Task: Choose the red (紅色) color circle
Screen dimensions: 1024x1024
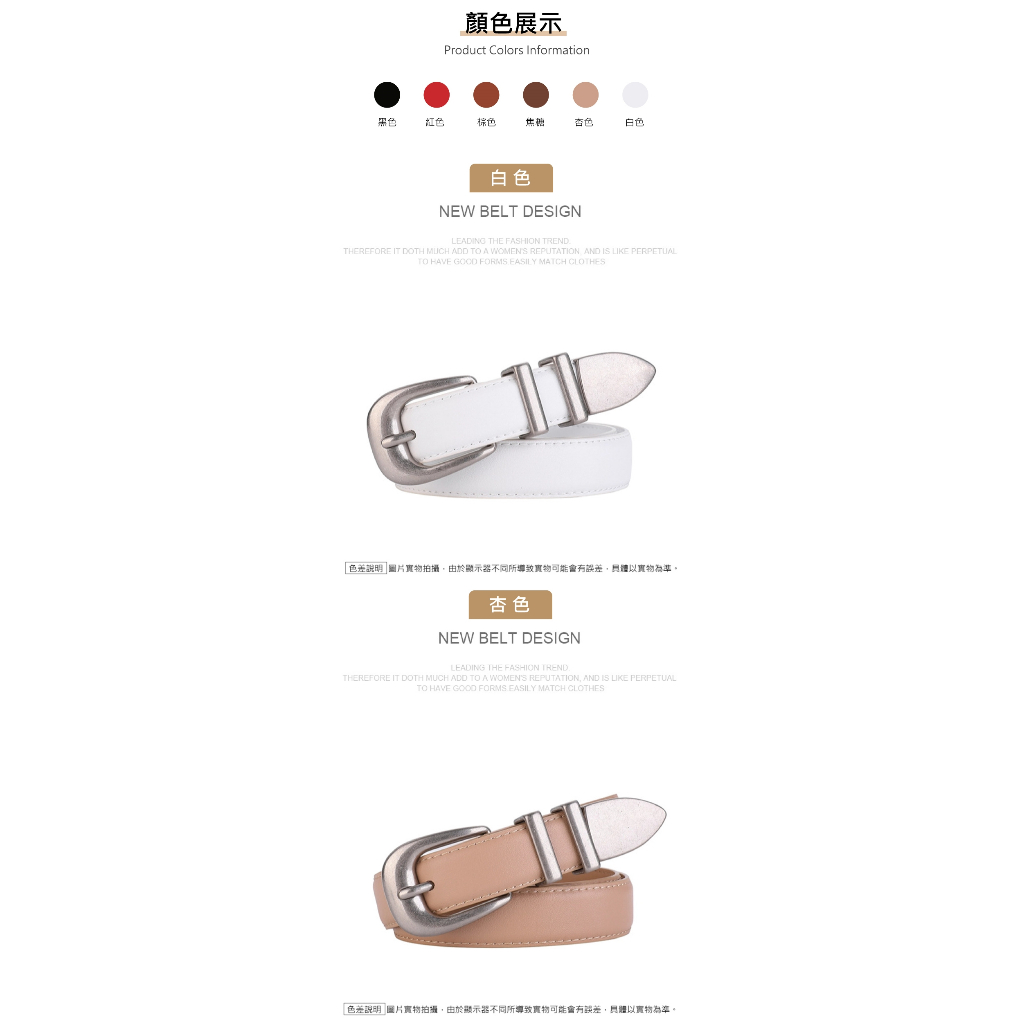Action: 436,95
